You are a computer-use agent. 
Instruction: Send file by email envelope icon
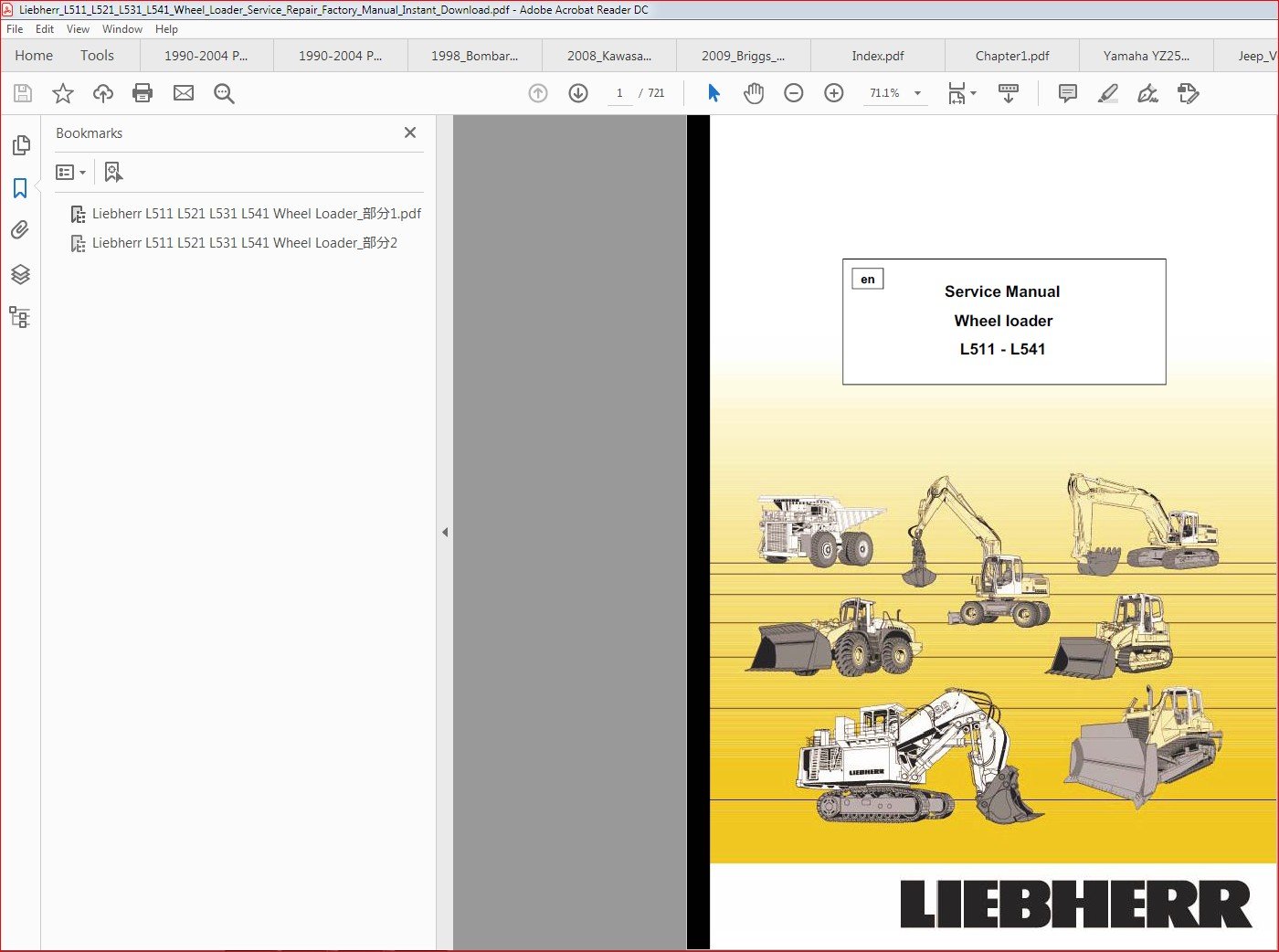click(x=184, y=93)
